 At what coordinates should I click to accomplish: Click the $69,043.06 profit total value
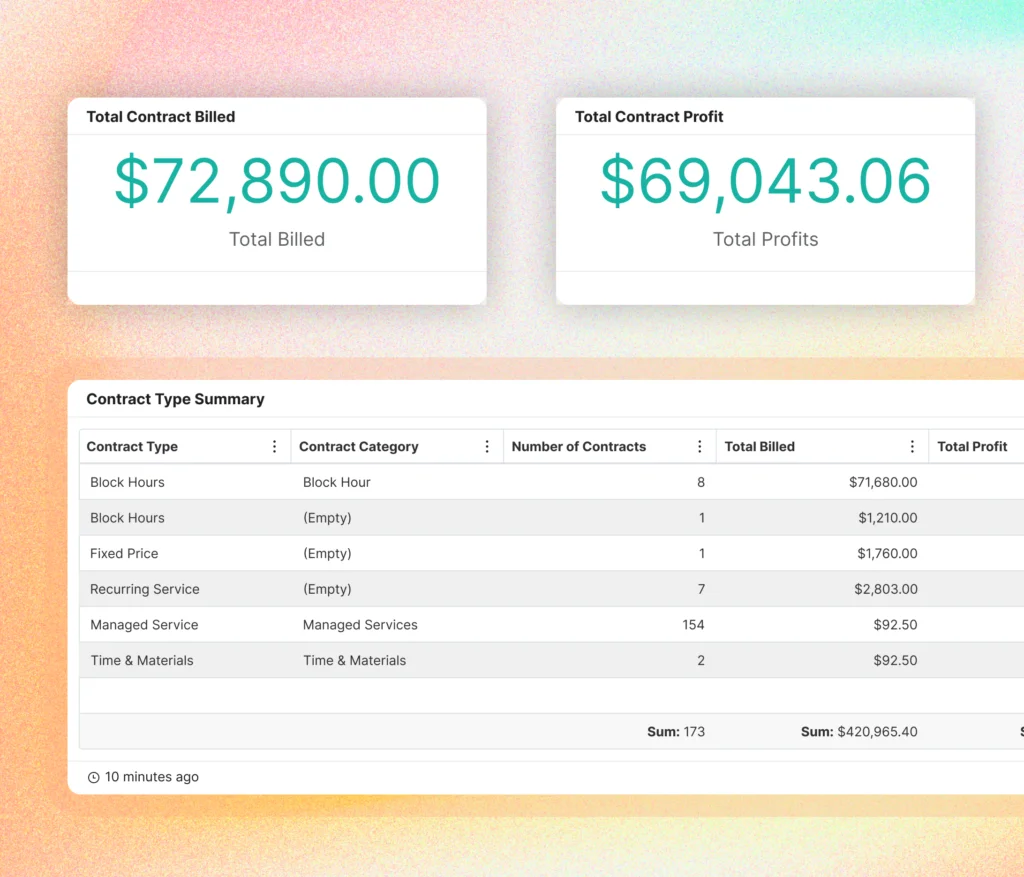click(x=765, y=181)
